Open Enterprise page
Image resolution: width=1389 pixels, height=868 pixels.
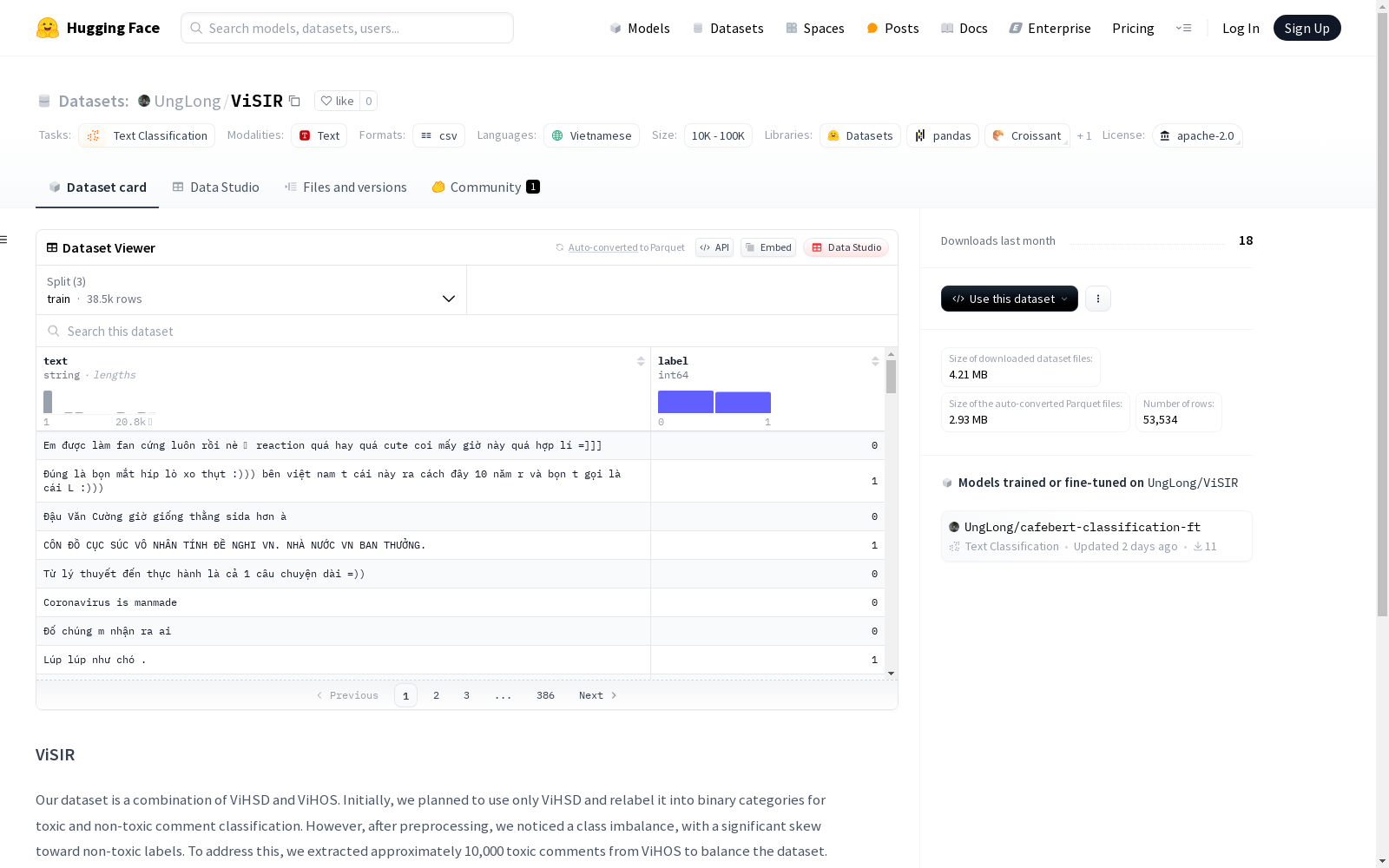(1050, 28)
